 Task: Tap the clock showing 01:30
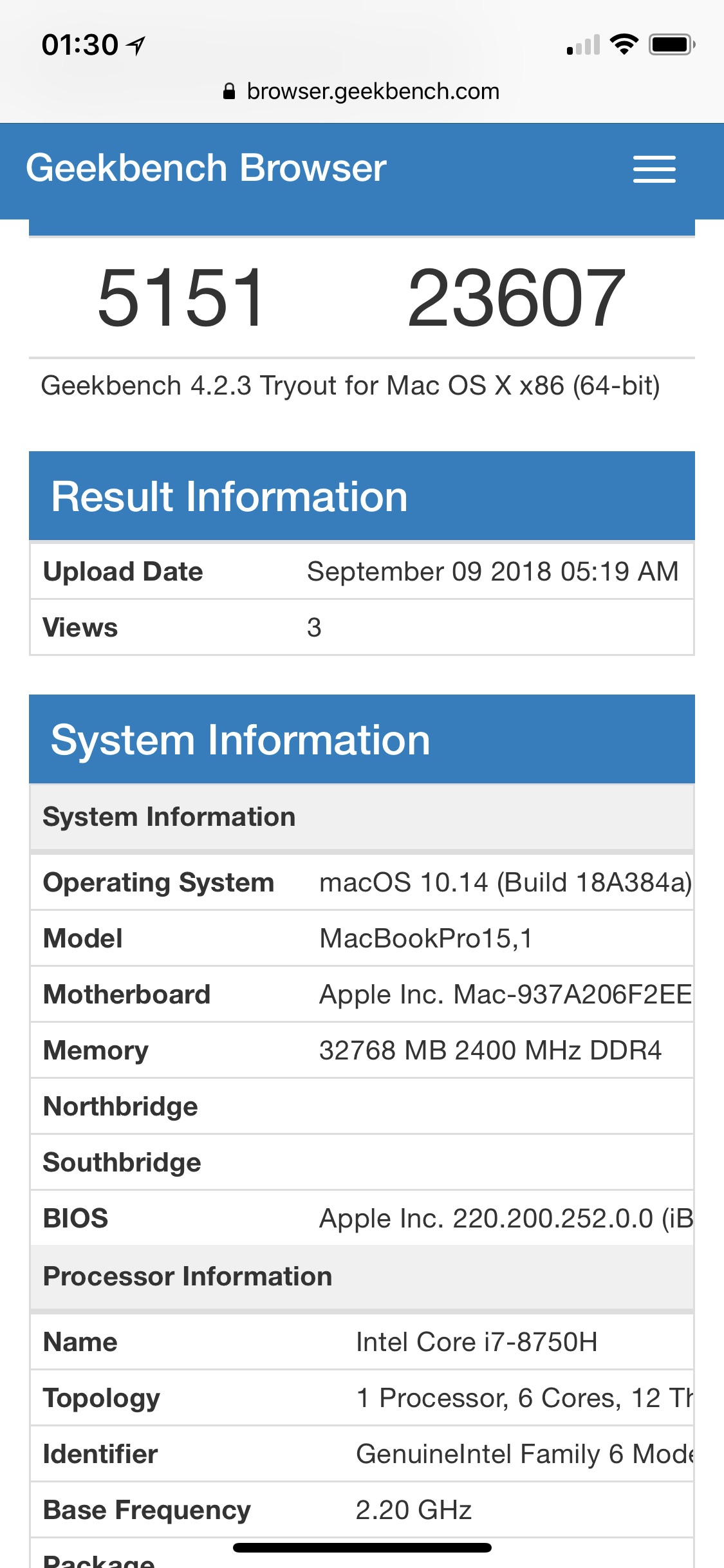(80, 45)
